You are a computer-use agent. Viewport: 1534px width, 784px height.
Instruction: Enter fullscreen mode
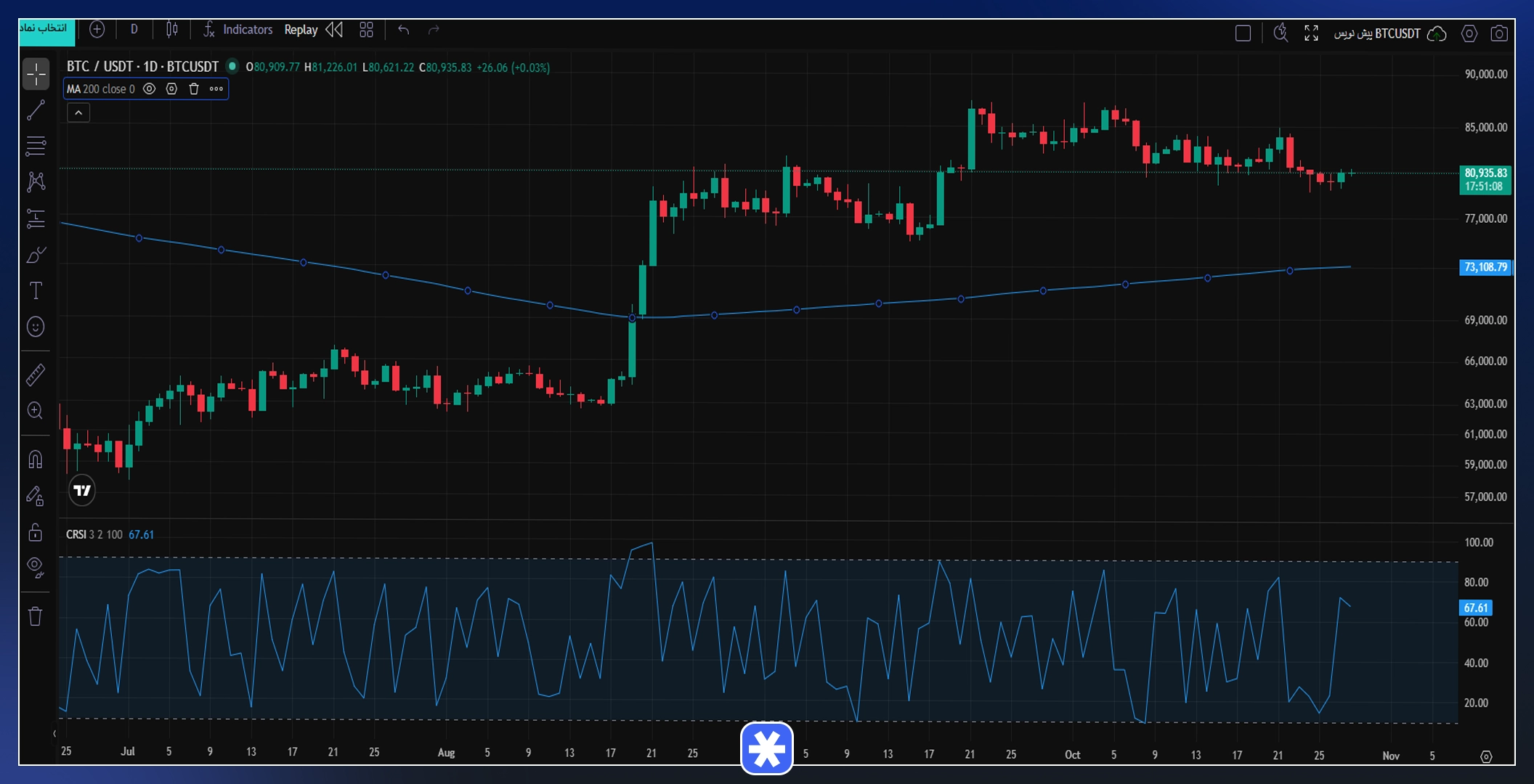point(1311,33)
